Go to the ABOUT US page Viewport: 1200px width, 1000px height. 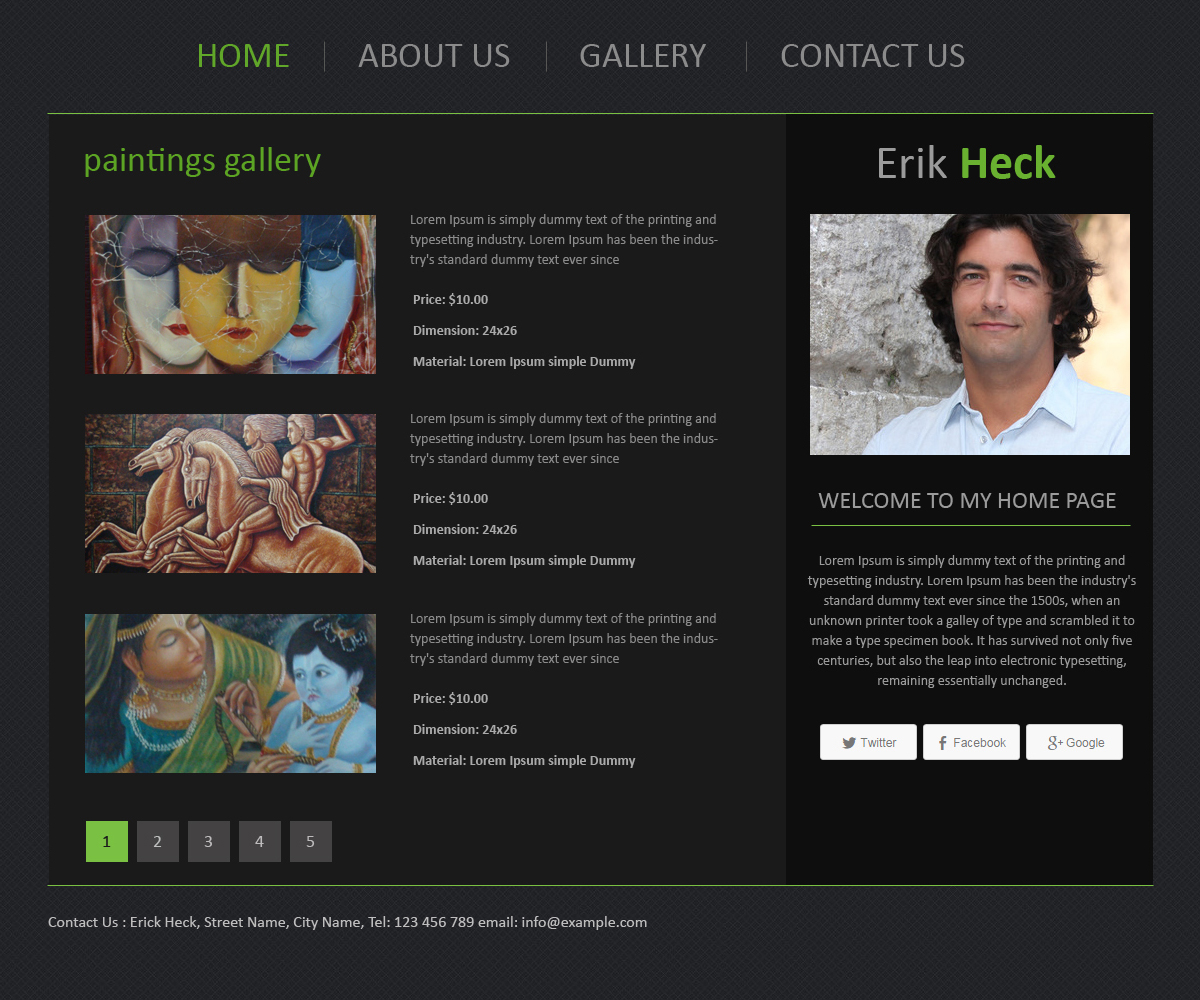(x=434, y=56)
